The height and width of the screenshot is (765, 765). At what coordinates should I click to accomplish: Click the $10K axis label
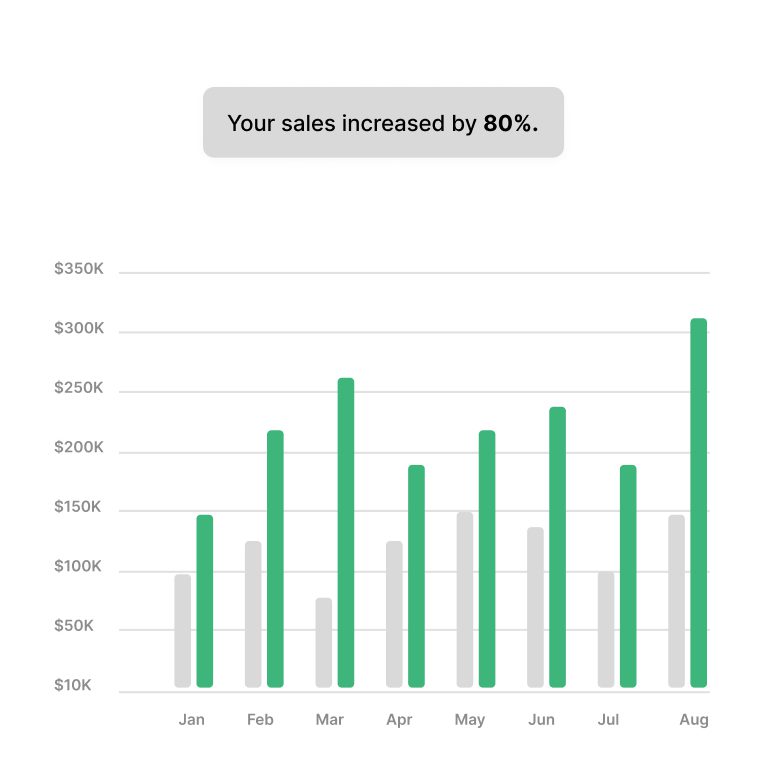coord(73,686)
